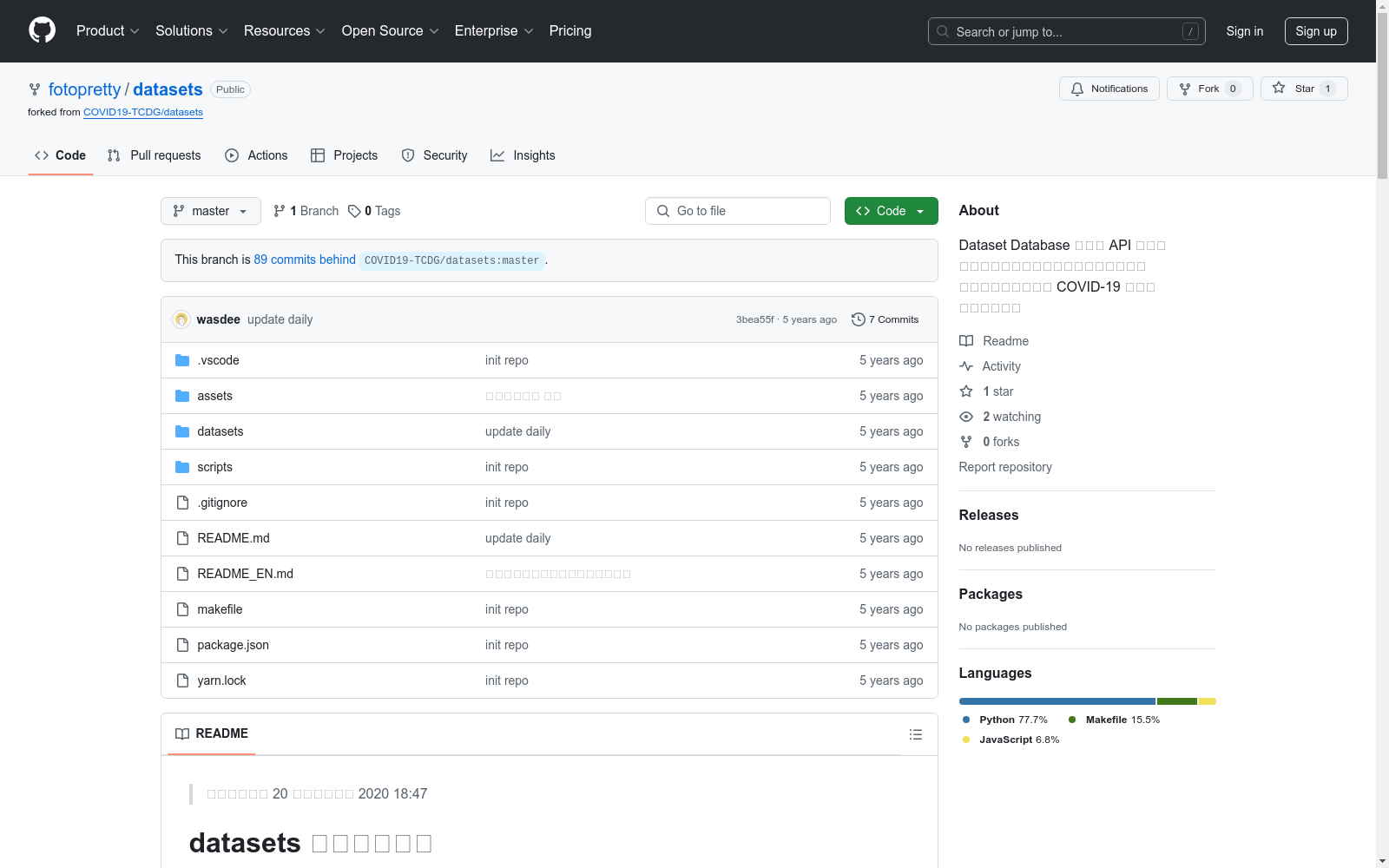Click the datasets folder icon

click(x=182, y=431)
